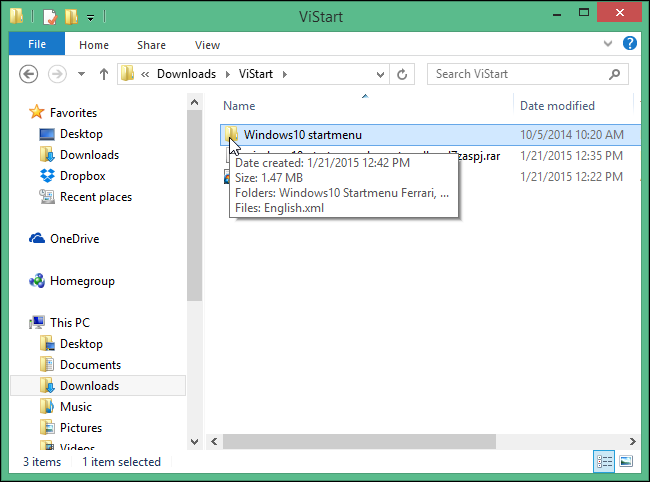The height and width of the screenshot is (482, 650).
Task: Open Customize Quick Access Toolbar dropdown
Action: pyautogui.click(x=90, y=17)
